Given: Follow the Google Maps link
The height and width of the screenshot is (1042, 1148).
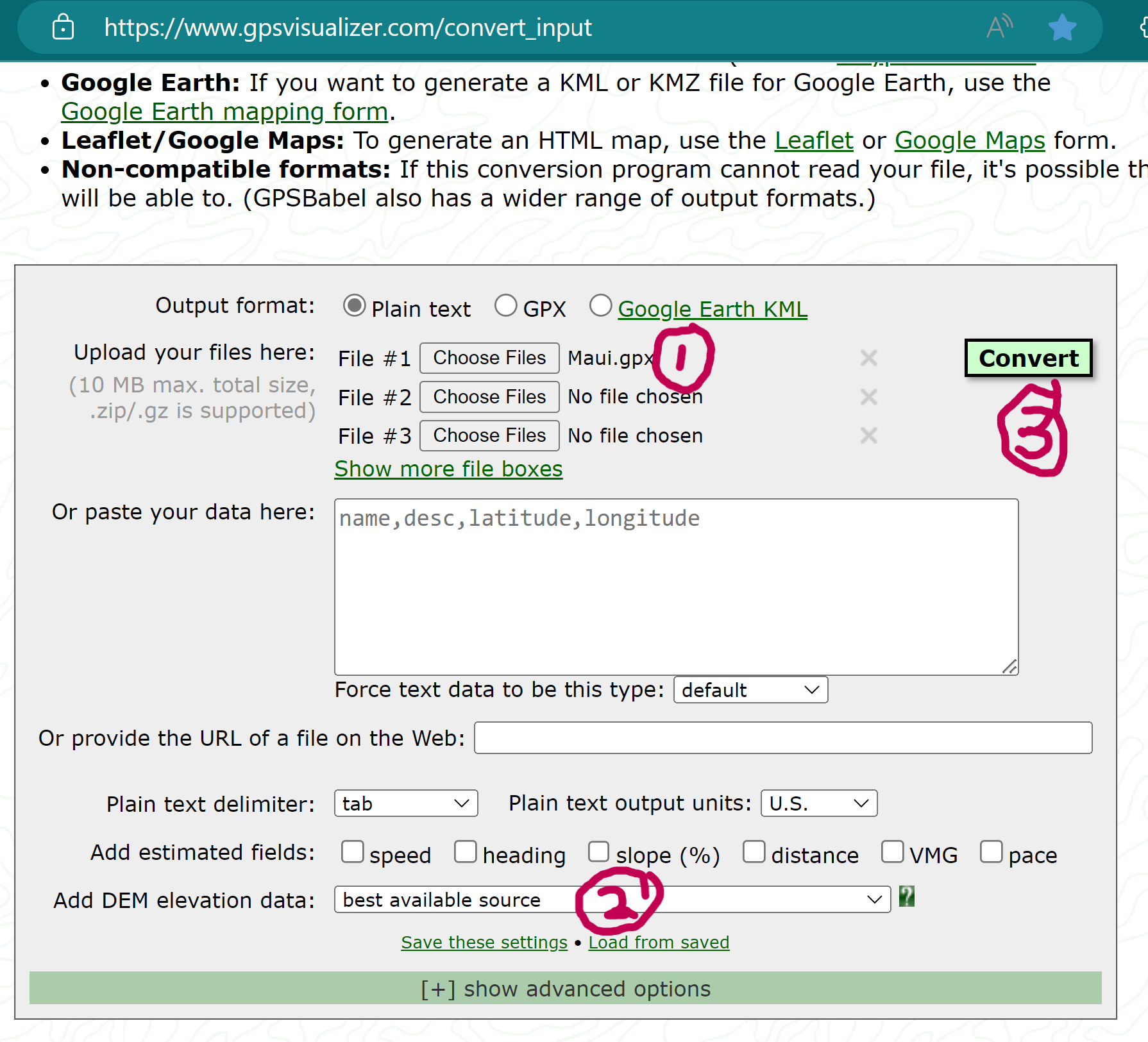Looking at the screenshot, I should (x=970, y=140).
